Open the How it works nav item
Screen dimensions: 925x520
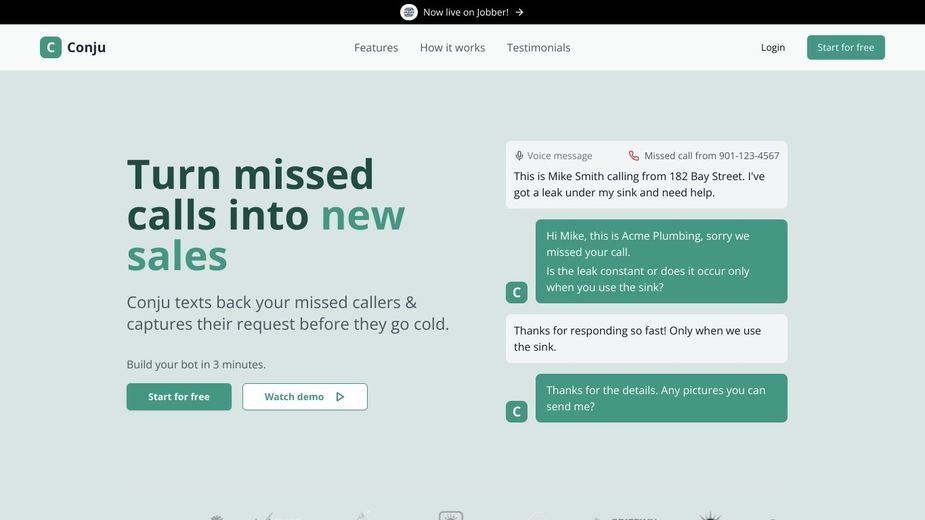coord(452,47)
